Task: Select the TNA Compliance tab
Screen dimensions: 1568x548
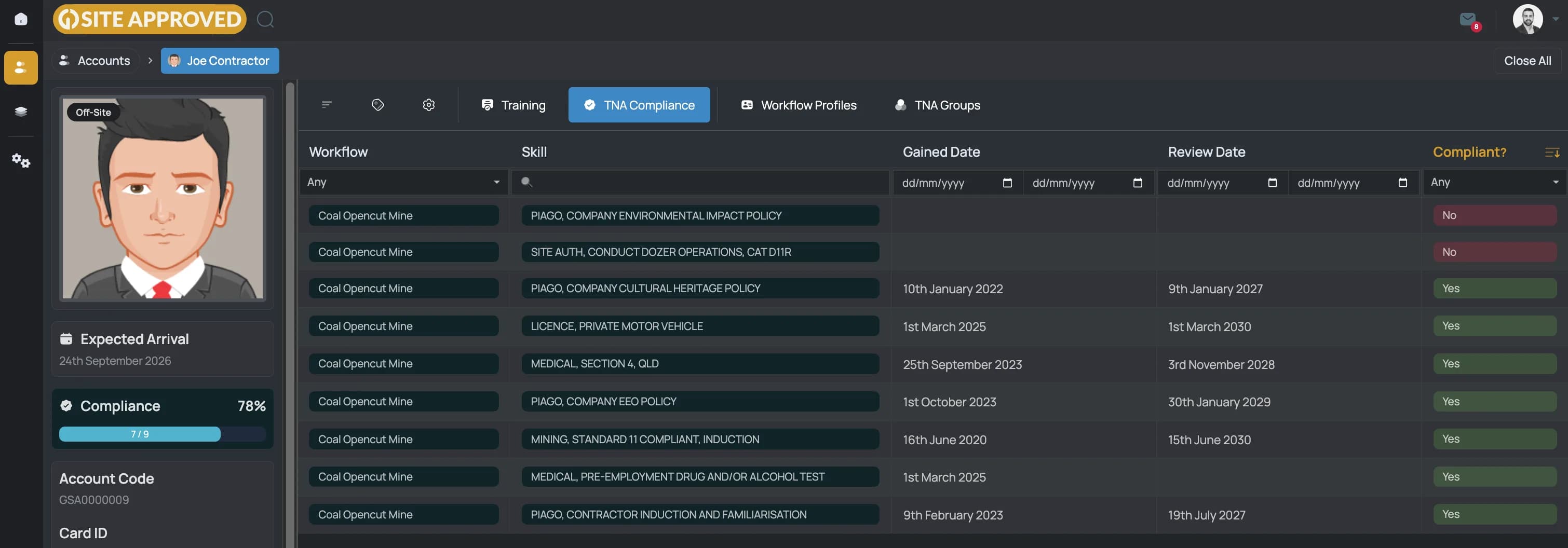Action: [x=639, y=105]
